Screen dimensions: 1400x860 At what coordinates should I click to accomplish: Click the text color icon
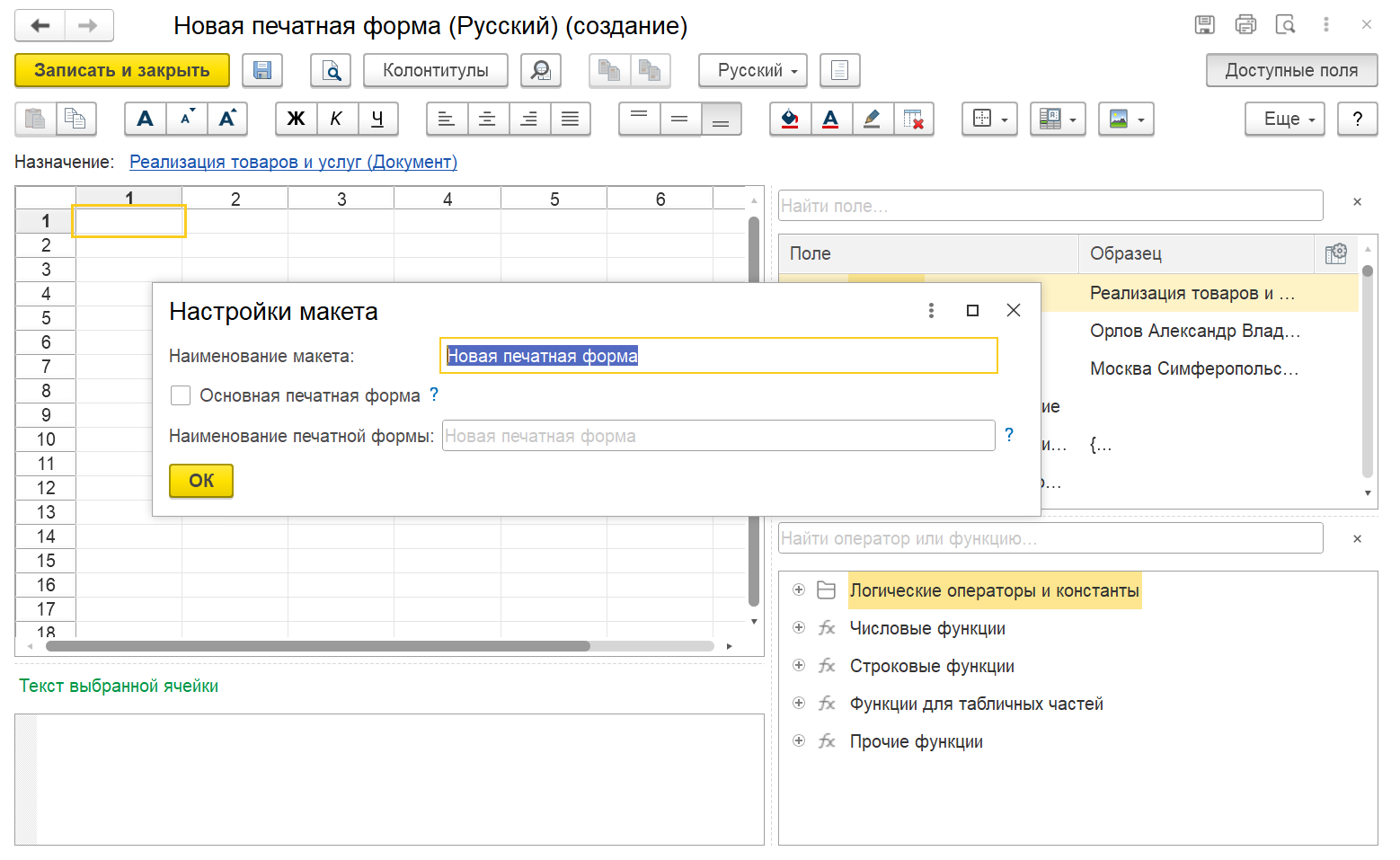pos(831,119)
